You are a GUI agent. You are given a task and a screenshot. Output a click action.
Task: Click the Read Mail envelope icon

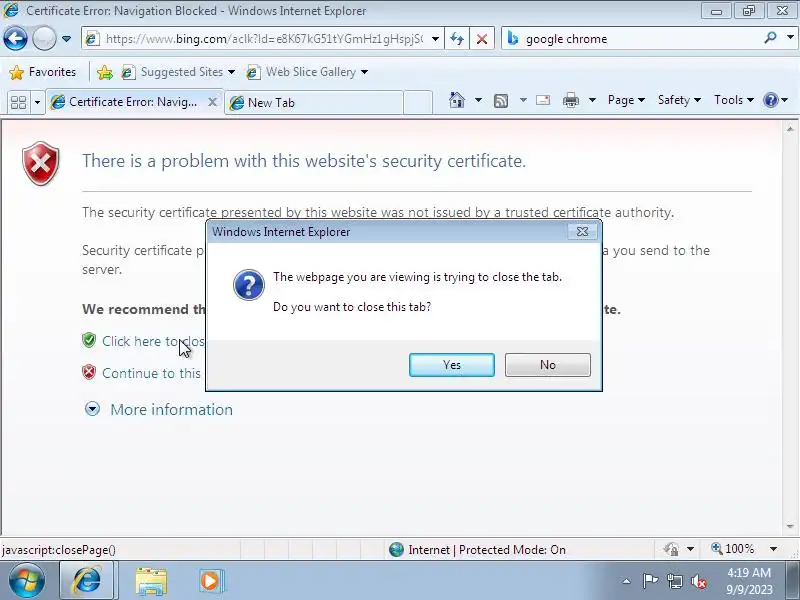coord(543,100)
